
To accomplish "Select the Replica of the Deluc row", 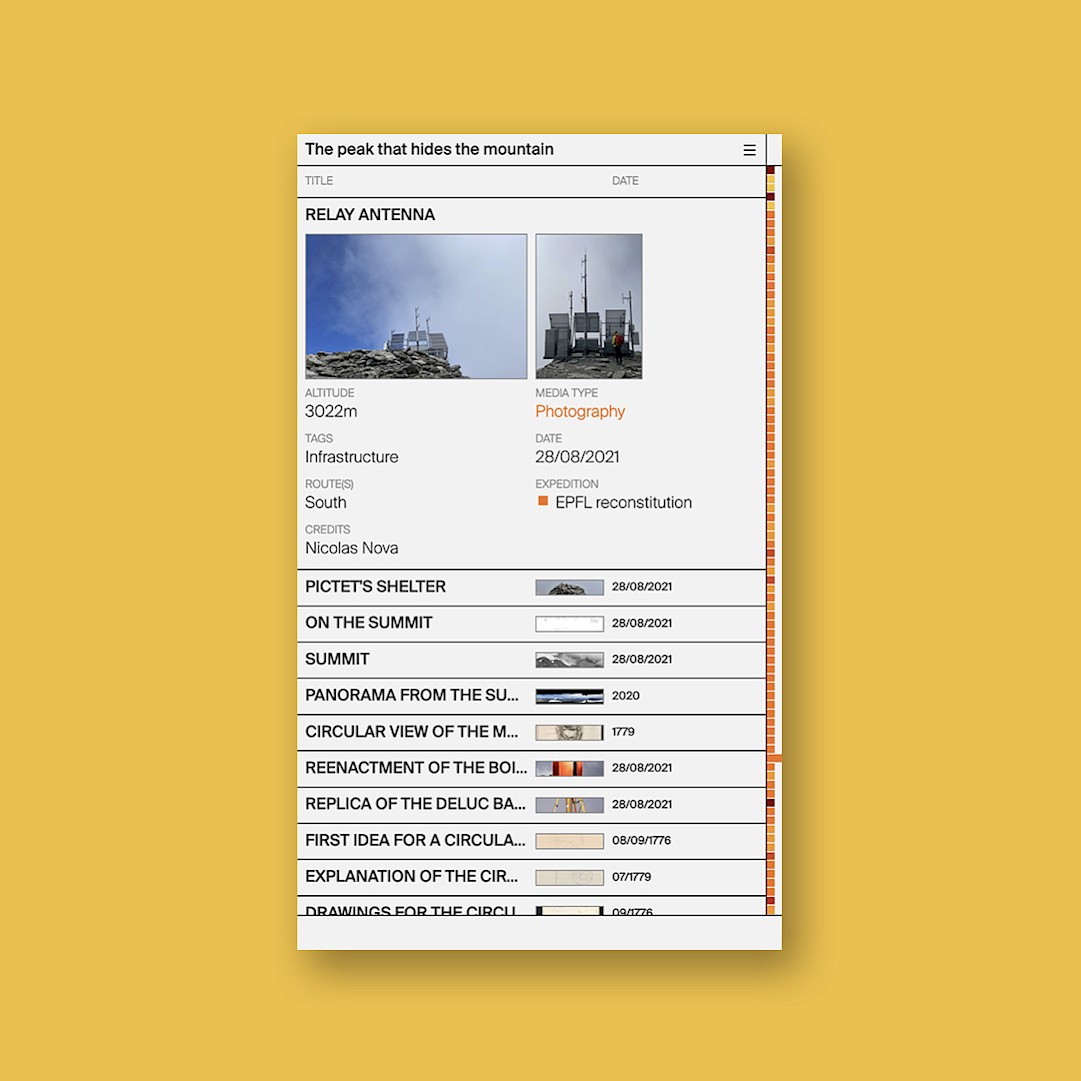I will click(415, 804).
